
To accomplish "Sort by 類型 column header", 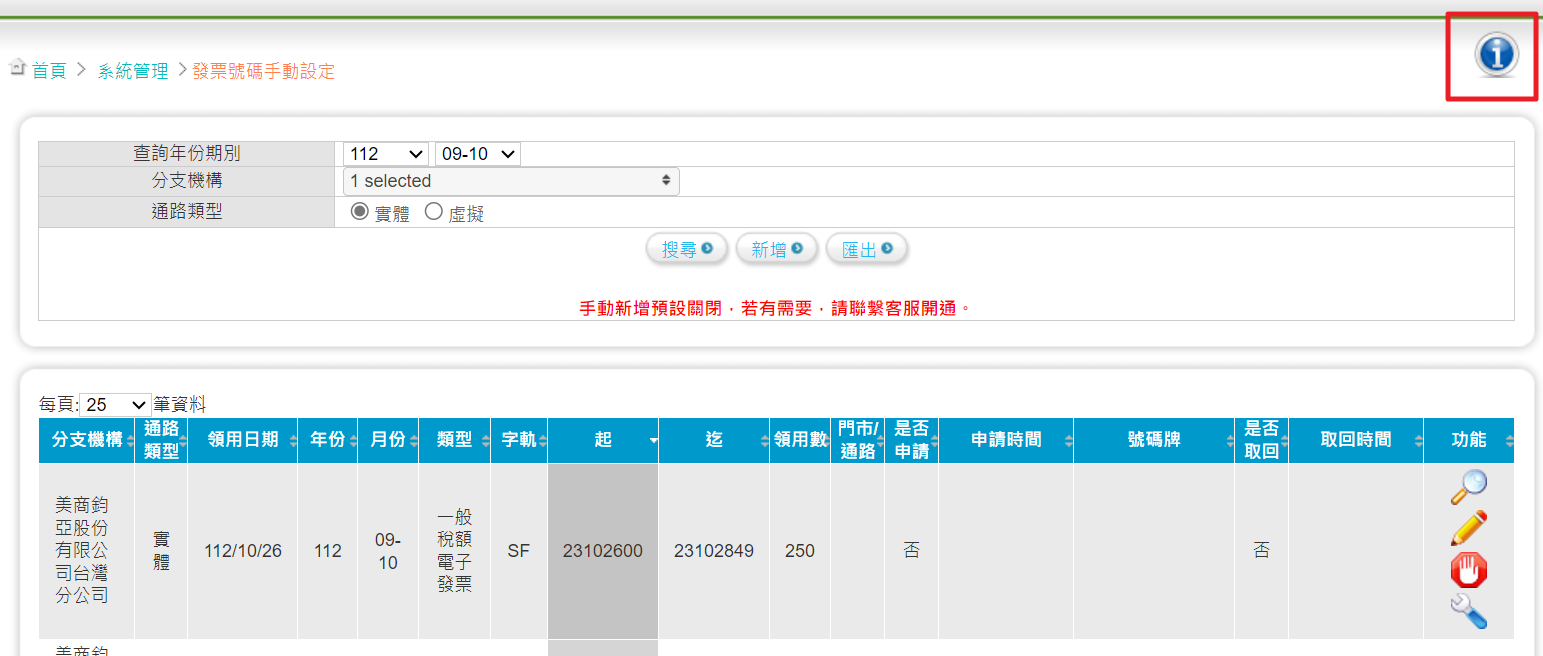I will point(455,440).
